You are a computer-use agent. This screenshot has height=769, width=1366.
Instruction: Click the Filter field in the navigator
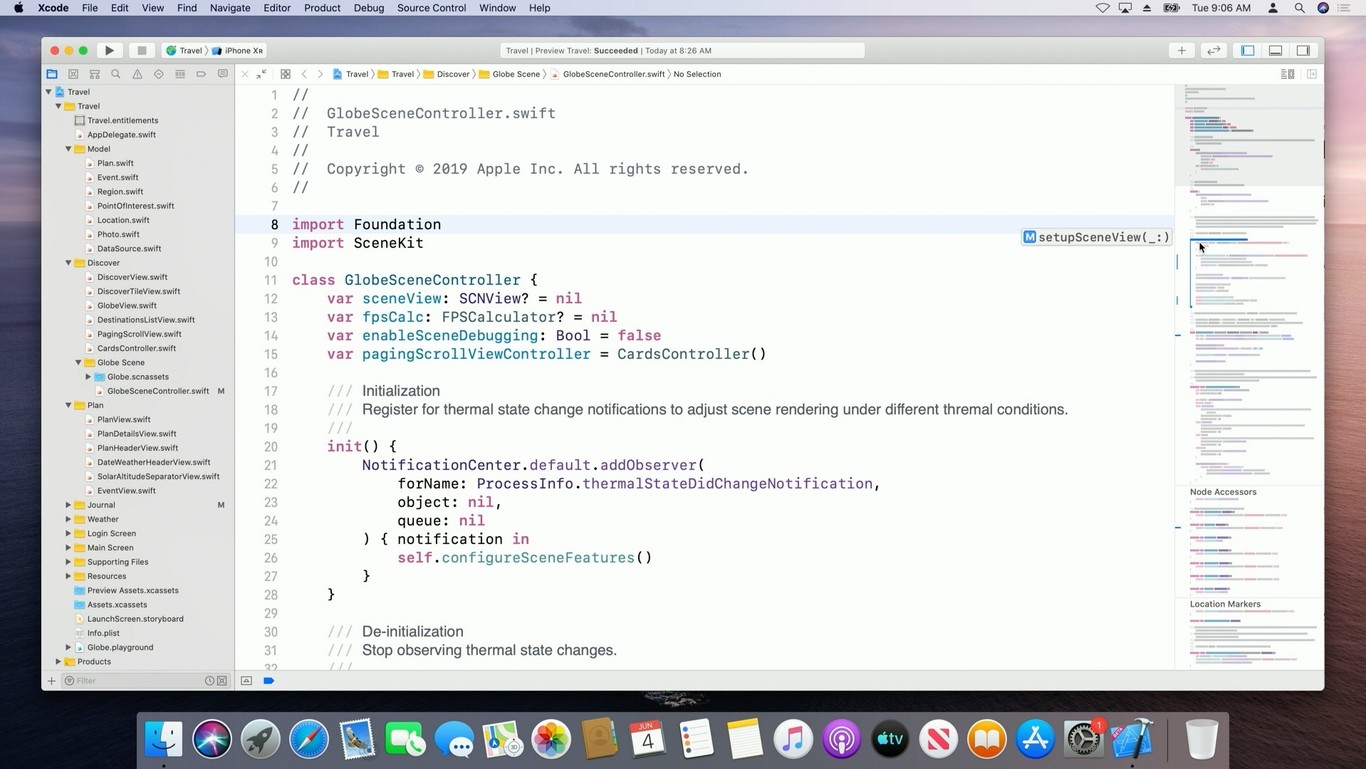click(x=130, y=680)
